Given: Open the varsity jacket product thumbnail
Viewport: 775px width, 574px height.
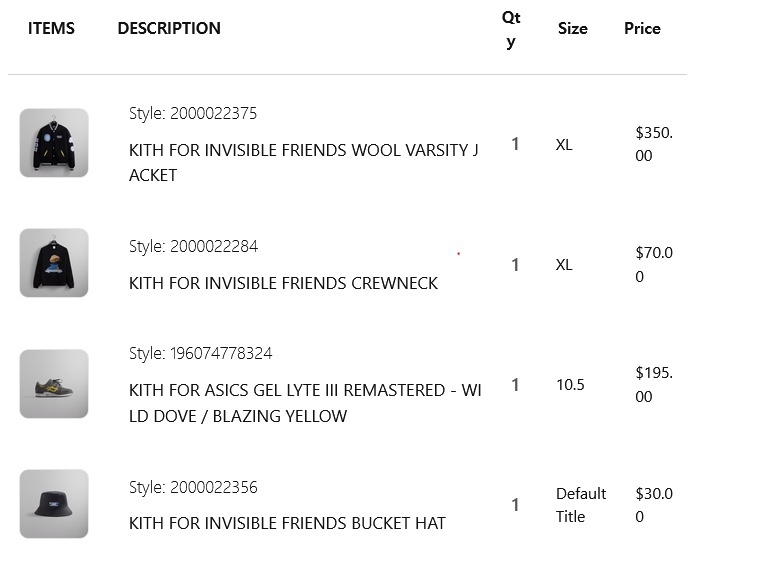Looking at the screenshot, I should pyautogui.click(x=54, y=143).
